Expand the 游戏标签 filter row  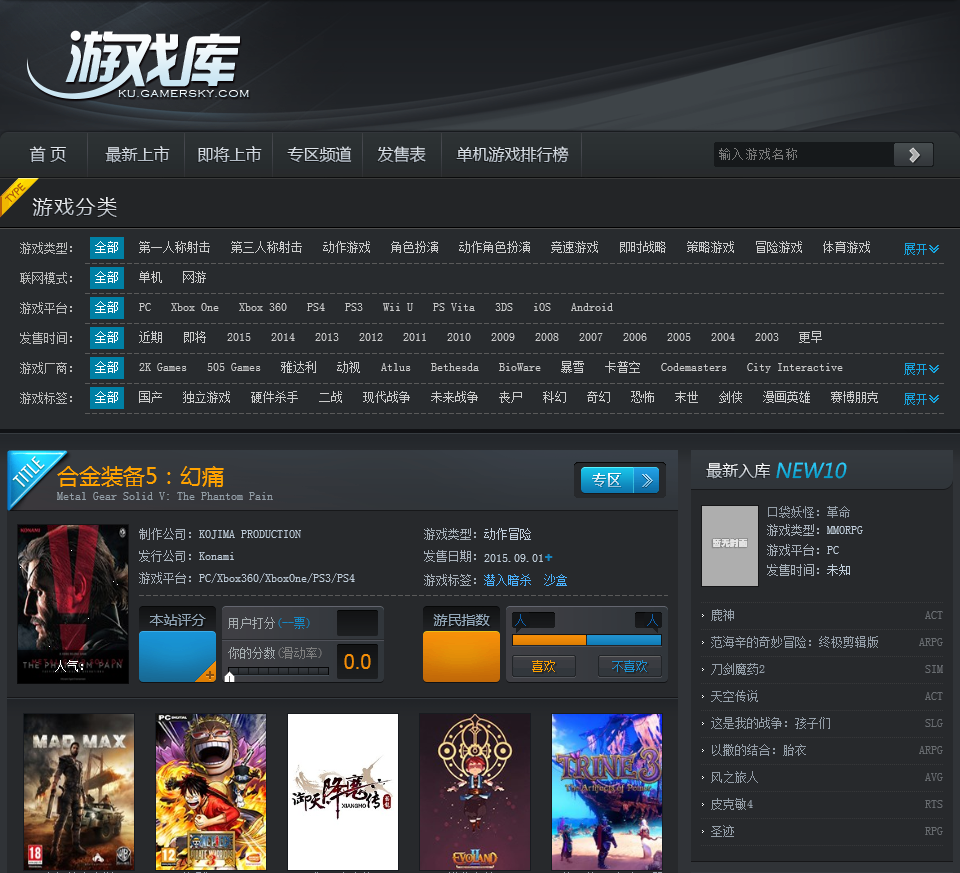click(921, 399)
